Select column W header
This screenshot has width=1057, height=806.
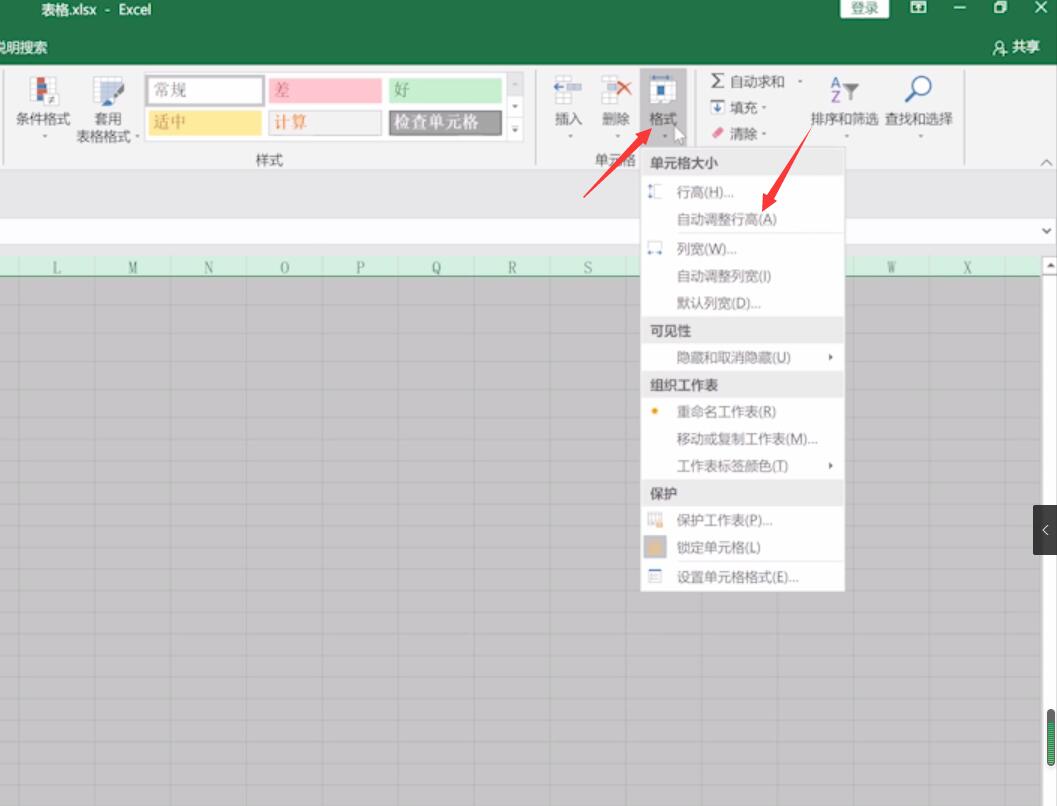tap(891, 268)
